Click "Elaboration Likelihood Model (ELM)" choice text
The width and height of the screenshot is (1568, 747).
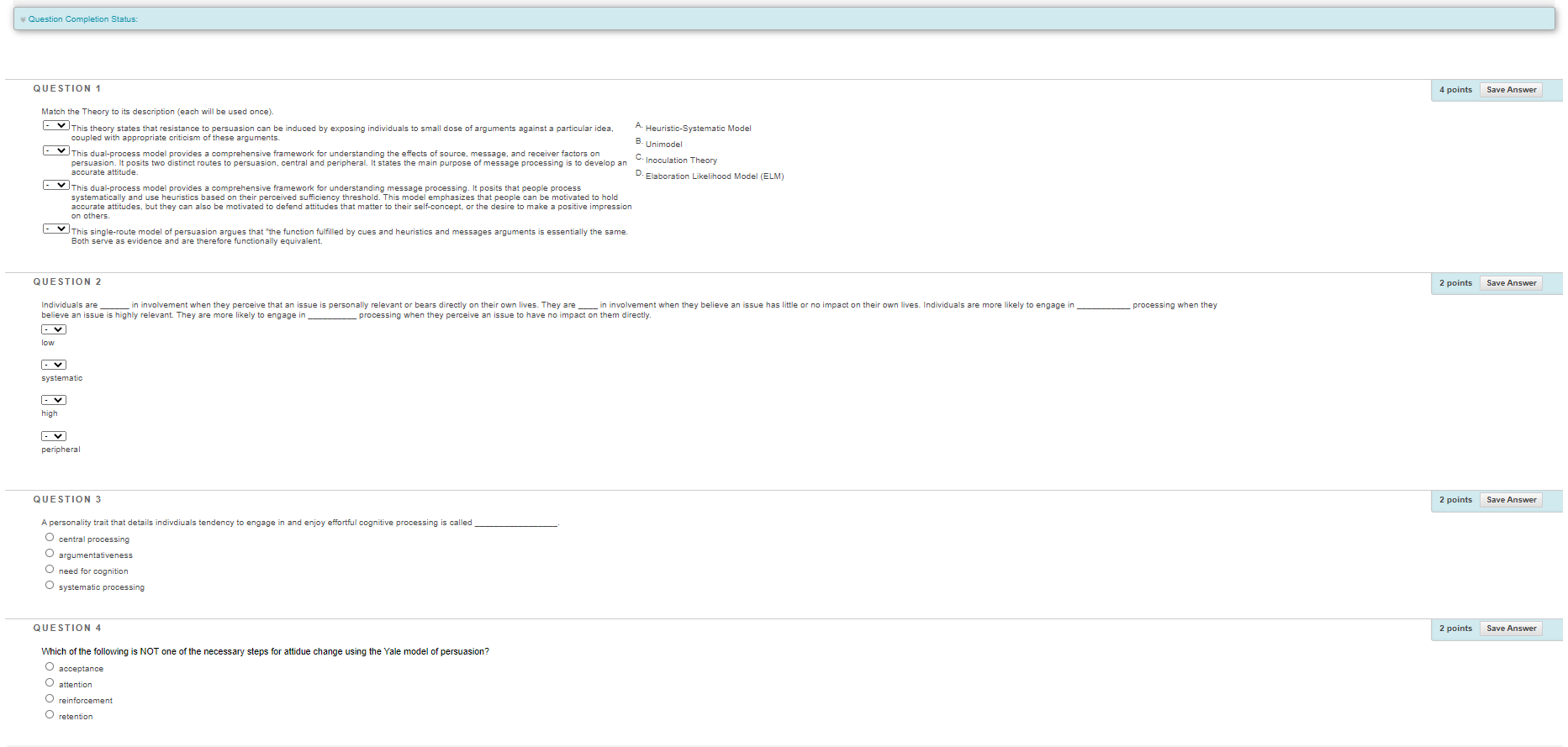(x=714, y=176)
